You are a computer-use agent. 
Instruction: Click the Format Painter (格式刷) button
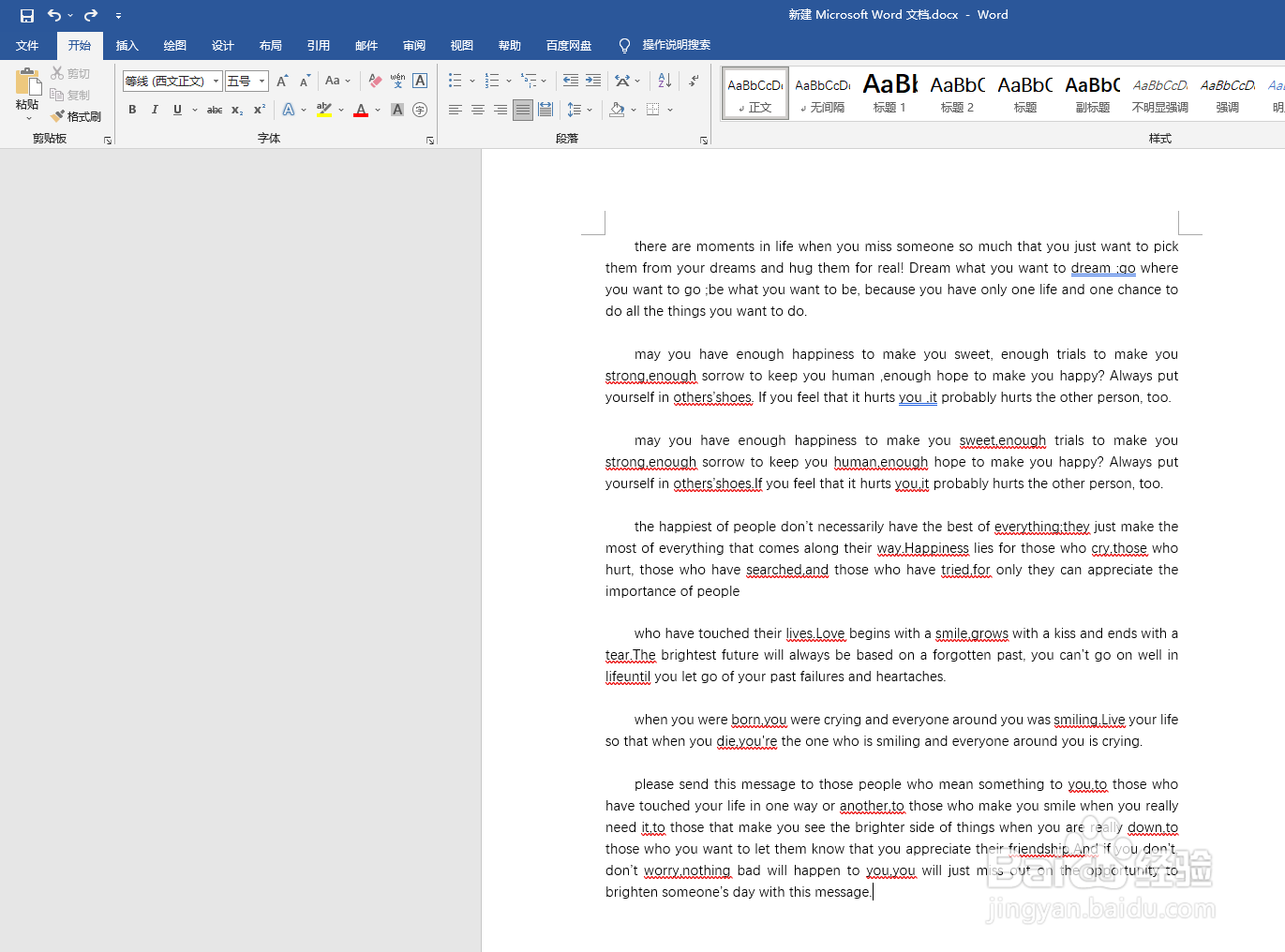[x=76, y=116]
